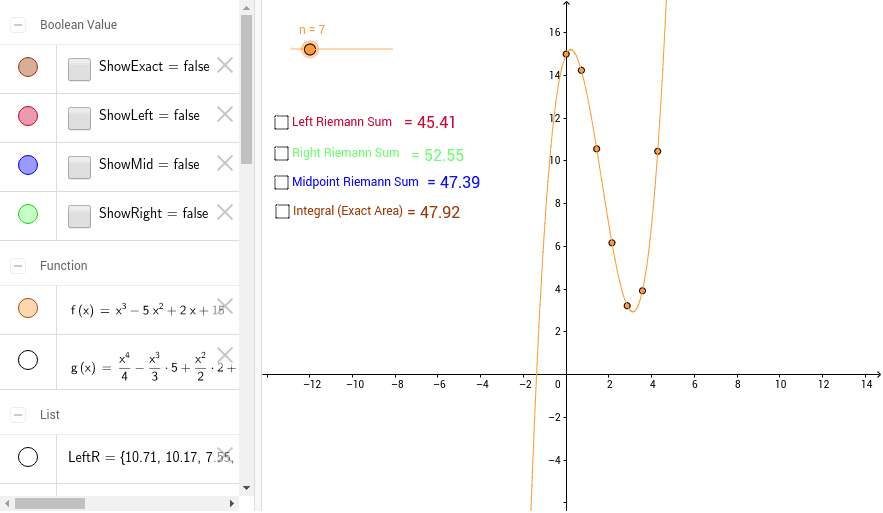Click the Left Riemann Sum label

(342, 122)
